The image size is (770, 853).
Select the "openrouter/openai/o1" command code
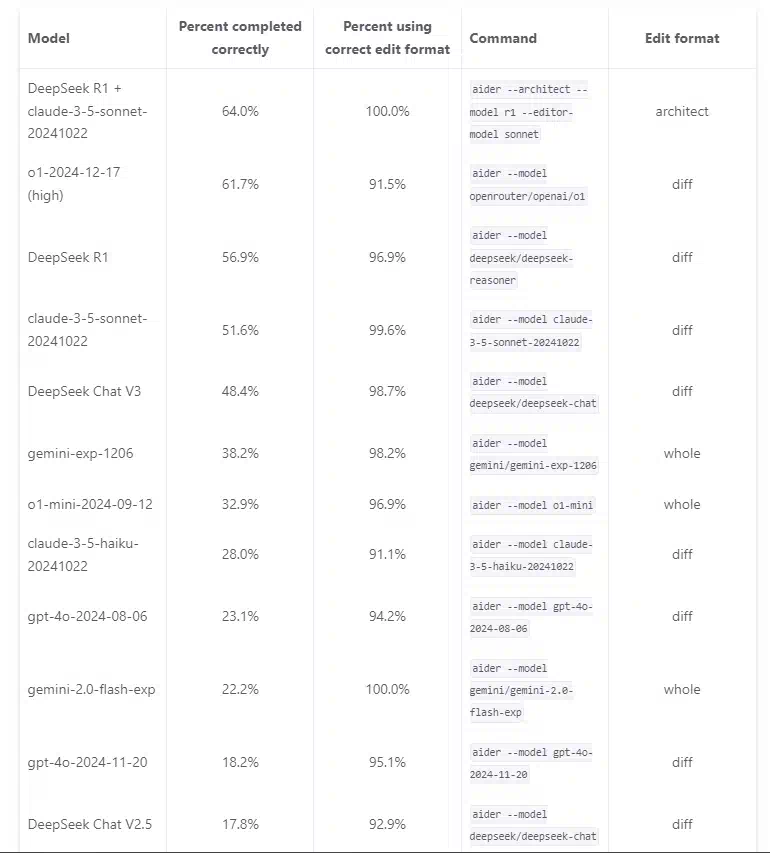tap(528, 196)
